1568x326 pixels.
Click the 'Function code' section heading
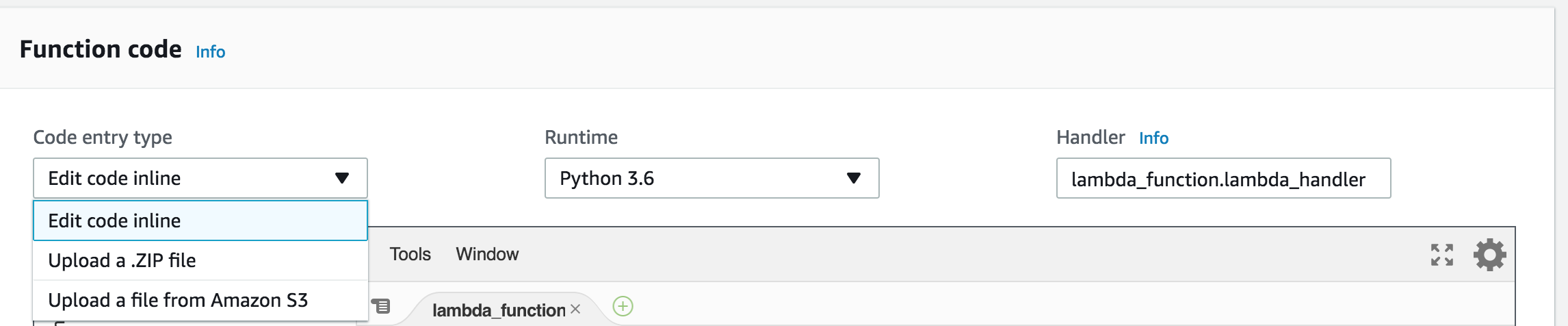tap(101, 49)
